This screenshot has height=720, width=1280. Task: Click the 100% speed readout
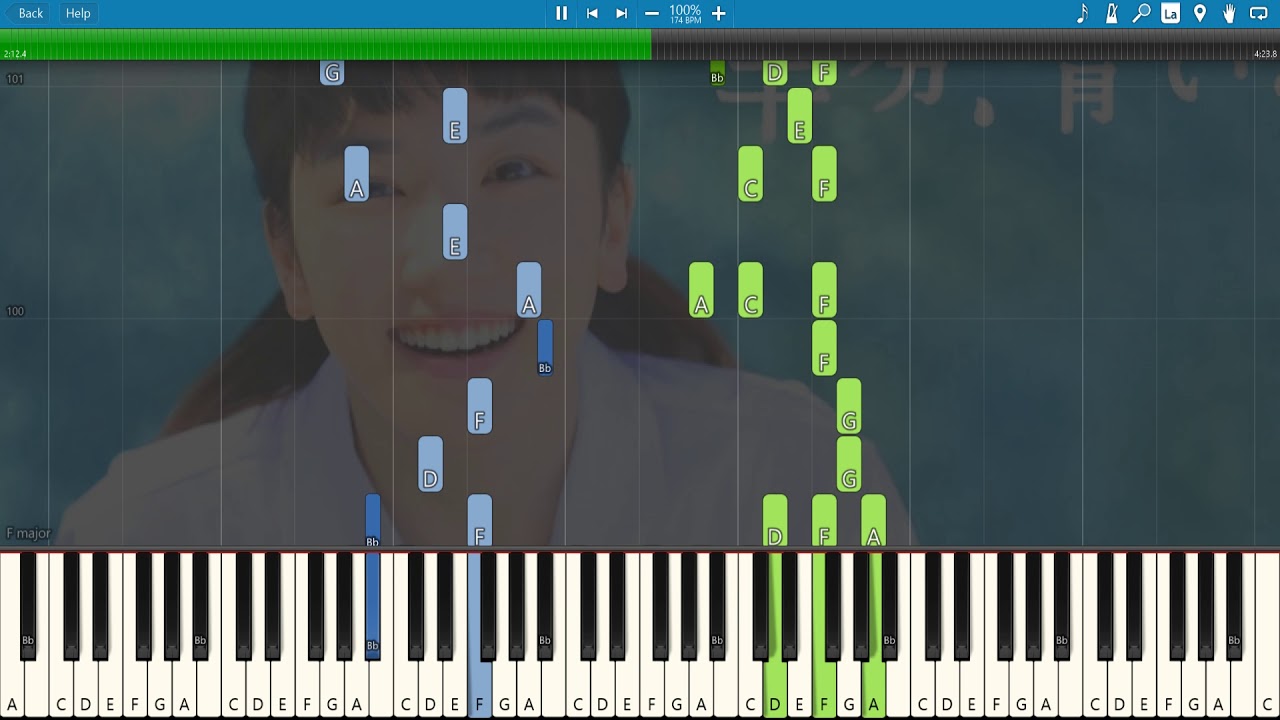pos(685,10)
